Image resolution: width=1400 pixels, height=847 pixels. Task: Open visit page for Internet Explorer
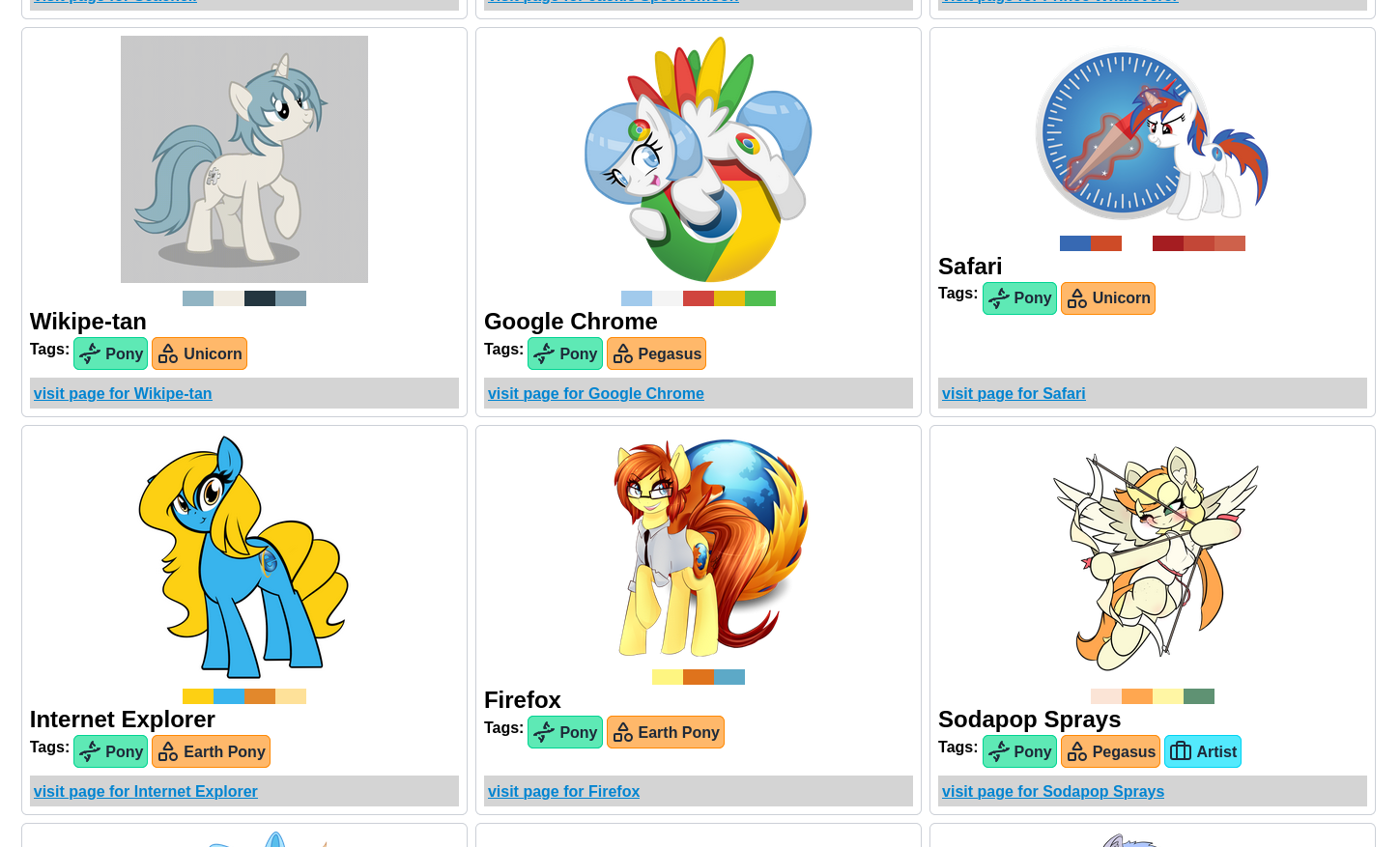tap(146, 792)
